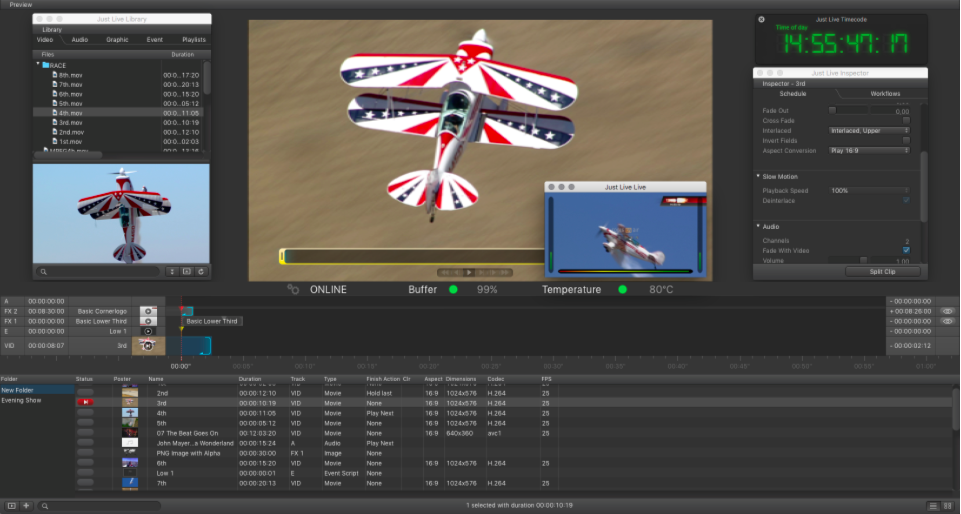Open the Playlists tab in the library
The height and width of the screenshot is (514, 961).
[194, 40]
